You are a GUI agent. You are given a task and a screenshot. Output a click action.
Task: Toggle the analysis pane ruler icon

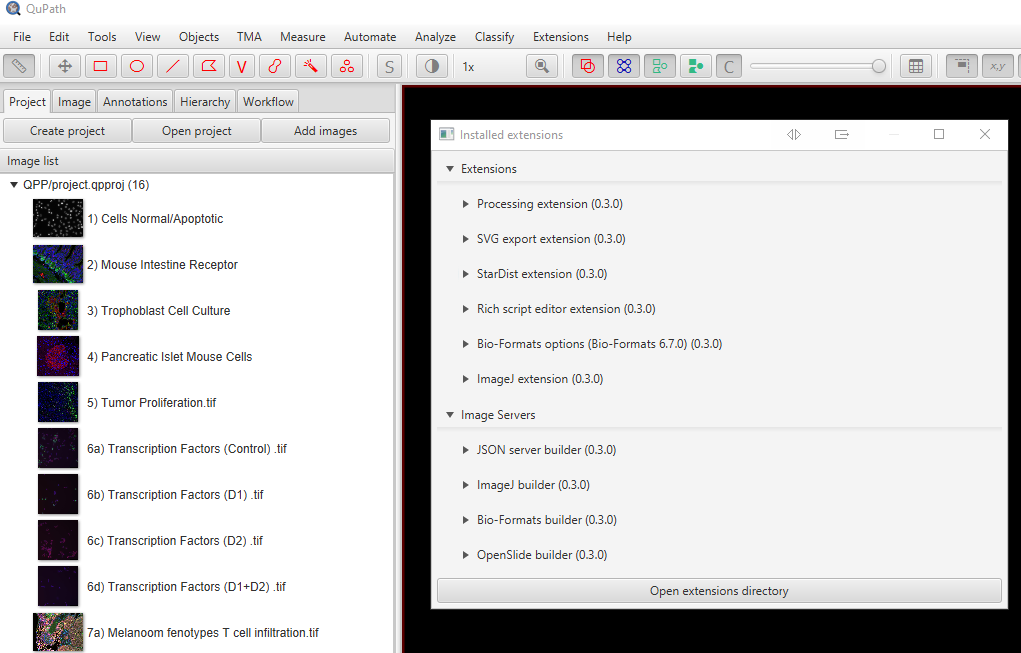click(x=19, y=66)
